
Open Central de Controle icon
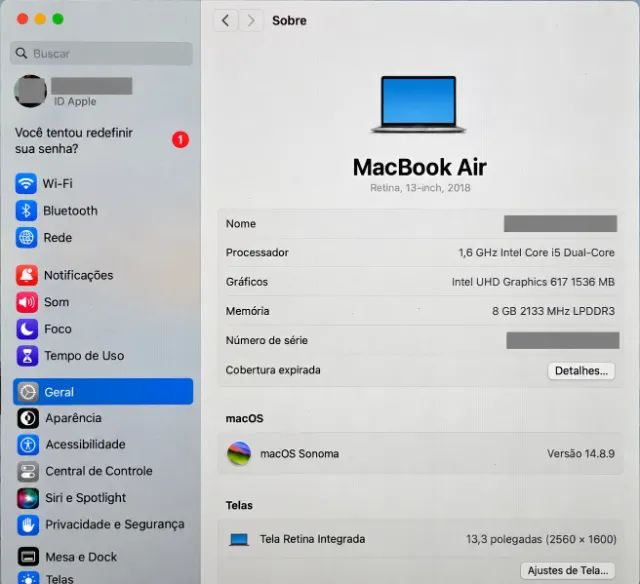point(28,471)
